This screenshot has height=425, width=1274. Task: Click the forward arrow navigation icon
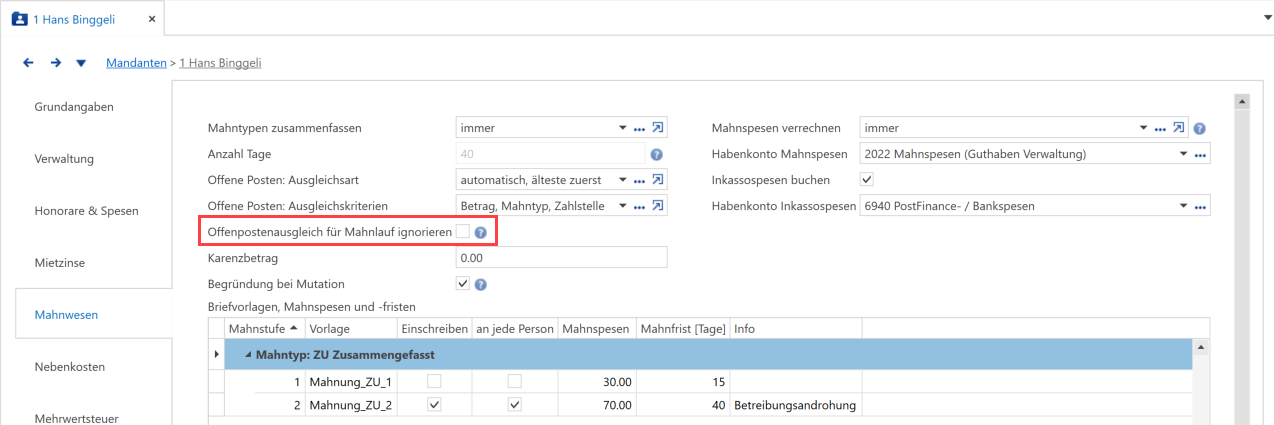[x=55, y=63]
